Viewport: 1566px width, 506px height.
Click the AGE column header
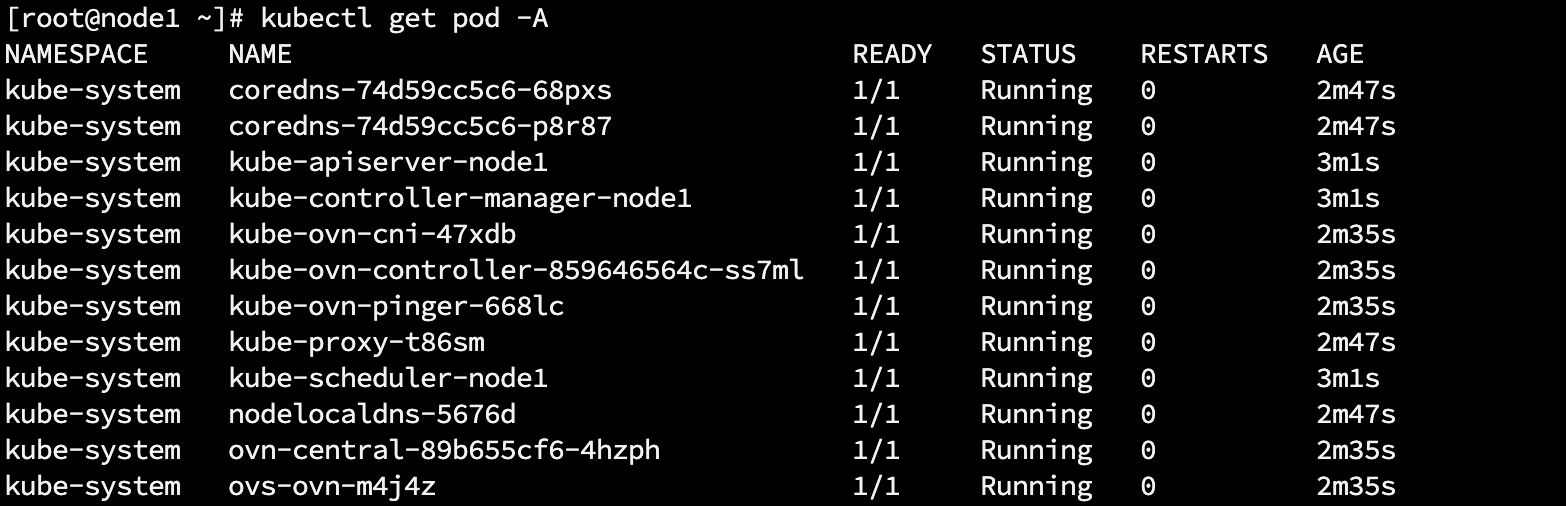tap(1340, 54)
